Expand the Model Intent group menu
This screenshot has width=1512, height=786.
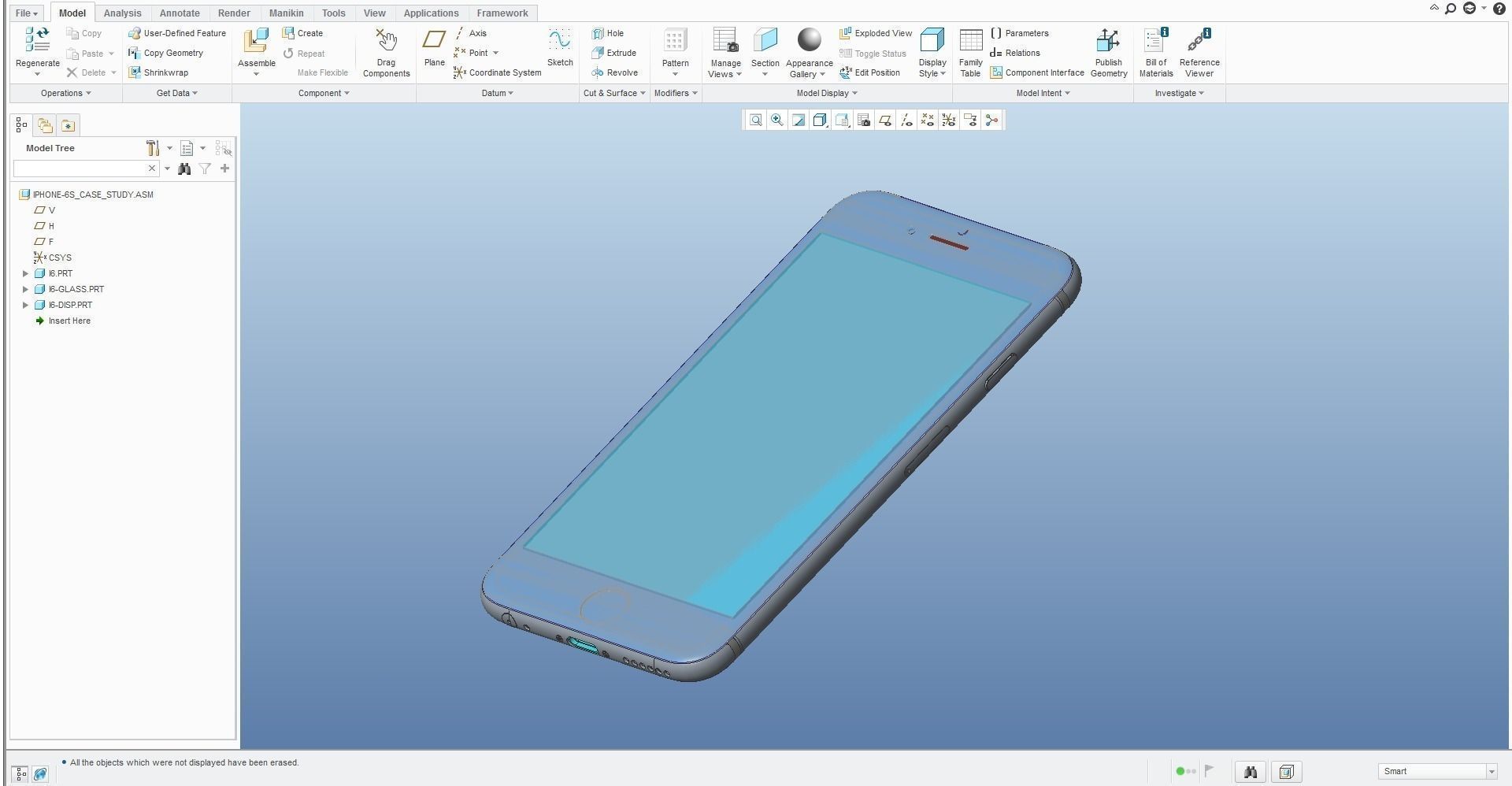1043,93
